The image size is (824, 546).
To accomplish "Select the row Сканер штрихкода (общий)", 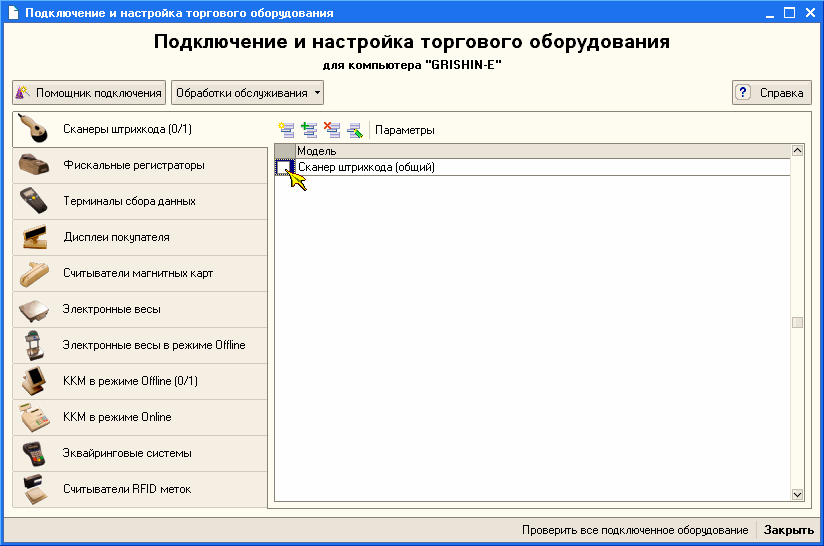I will tap(532, 167).
